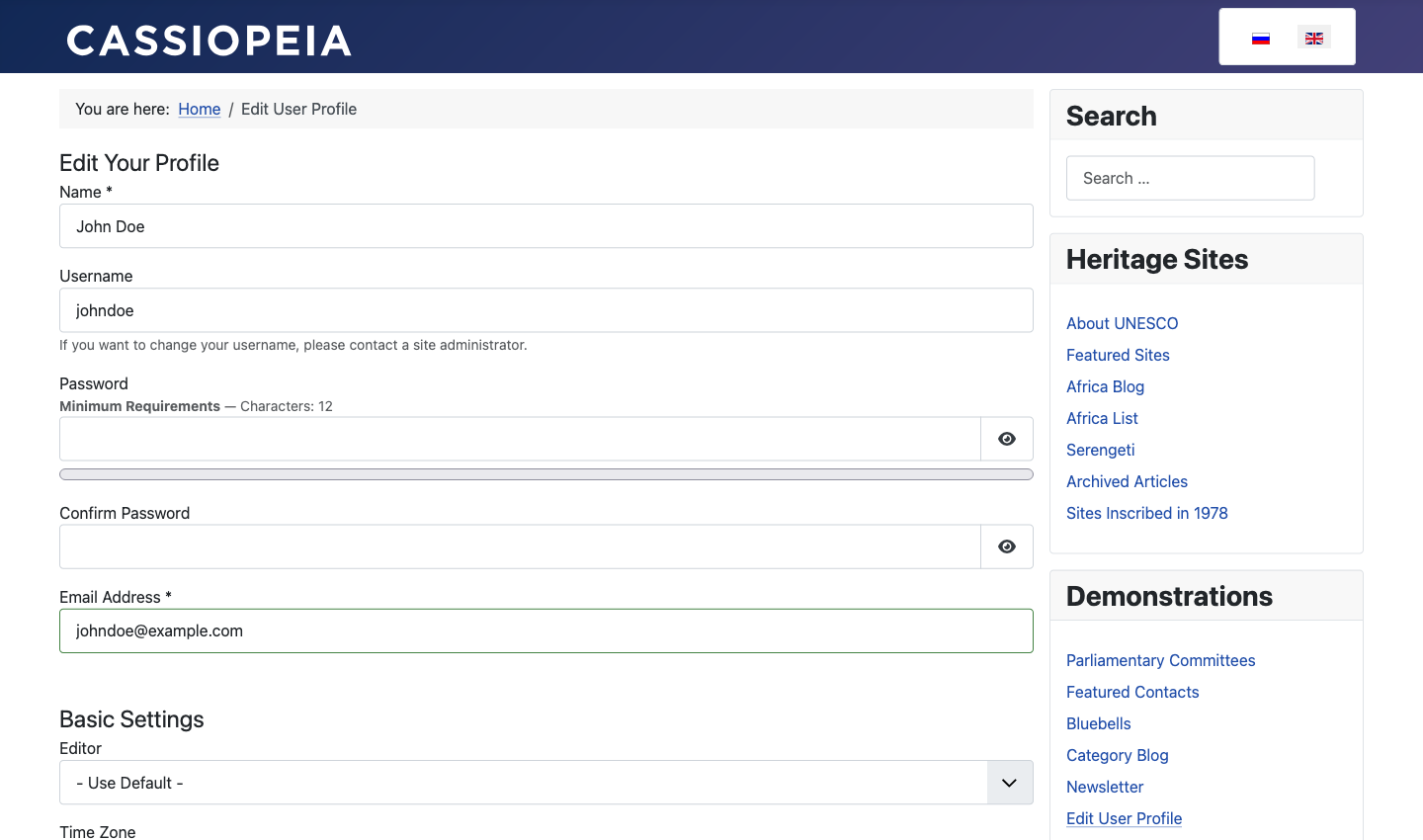This screenshot has width=1423, height=840.
Task: Focus the Confirm Password input field
Action: tap(520, 546)
